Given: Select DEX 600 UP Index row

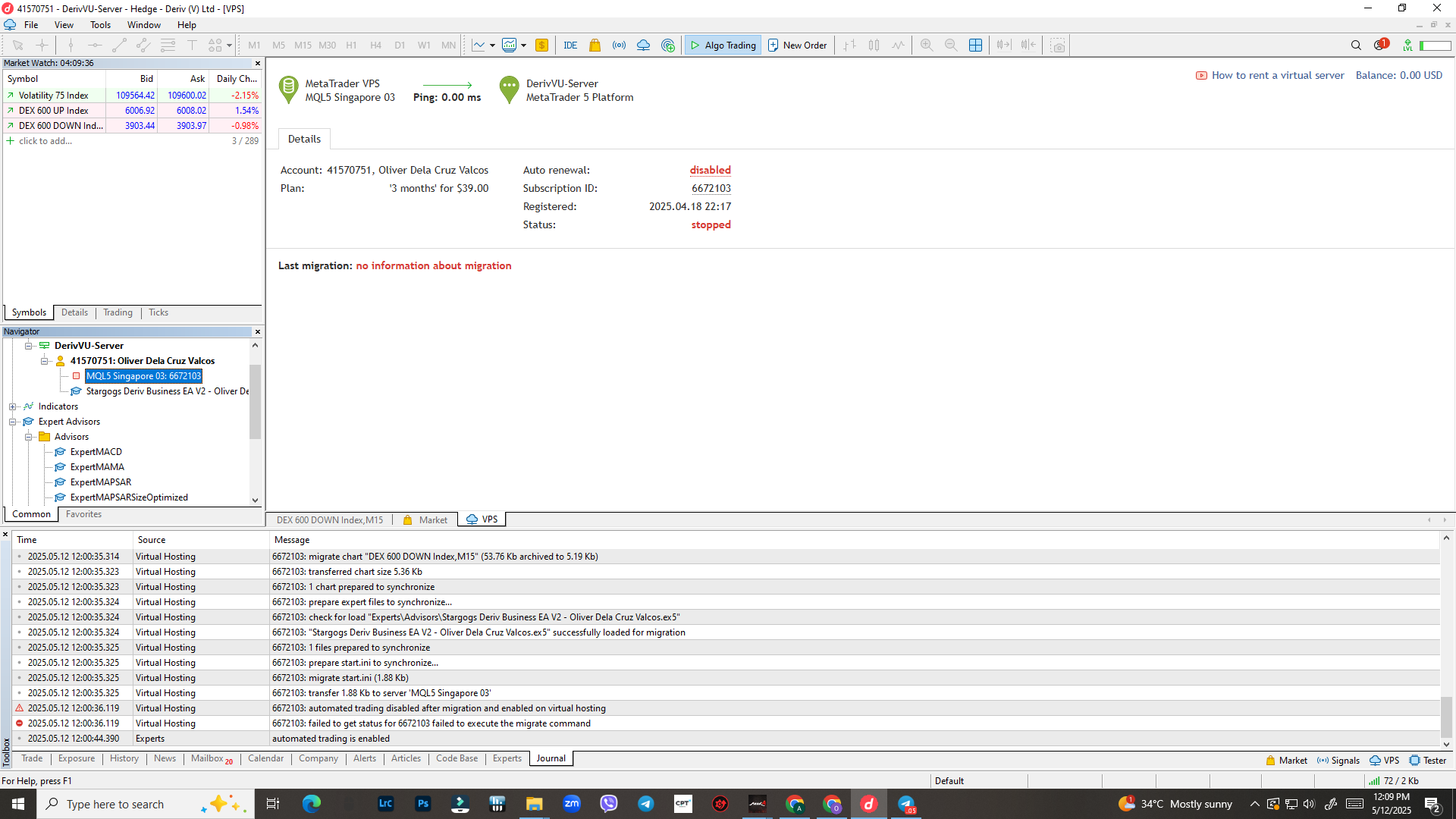Looking at the screenshot, I should point(133,111).
